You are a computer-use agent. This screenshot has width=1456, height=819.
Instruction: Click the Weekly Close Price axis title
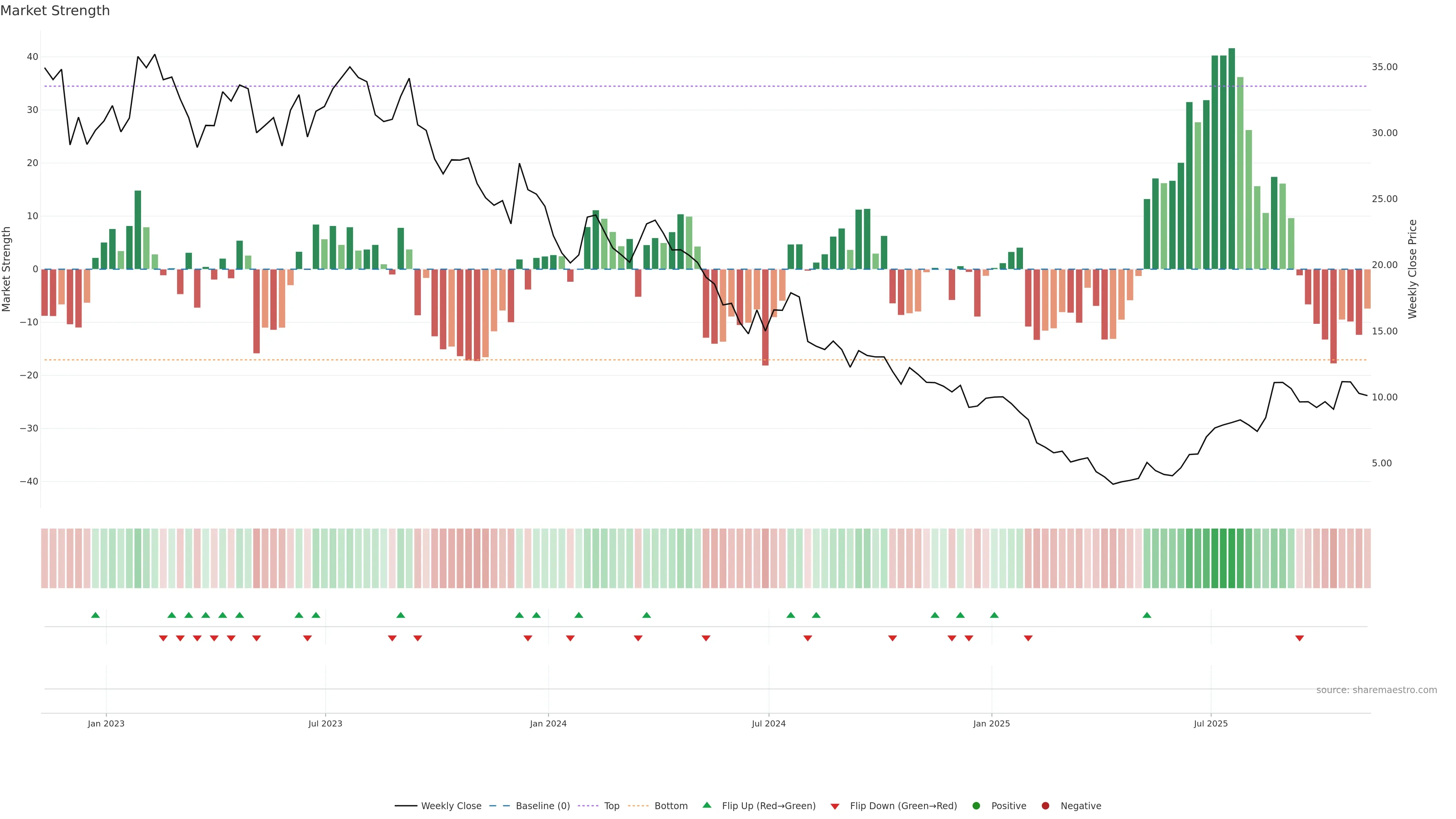(x=1412, y=269)
